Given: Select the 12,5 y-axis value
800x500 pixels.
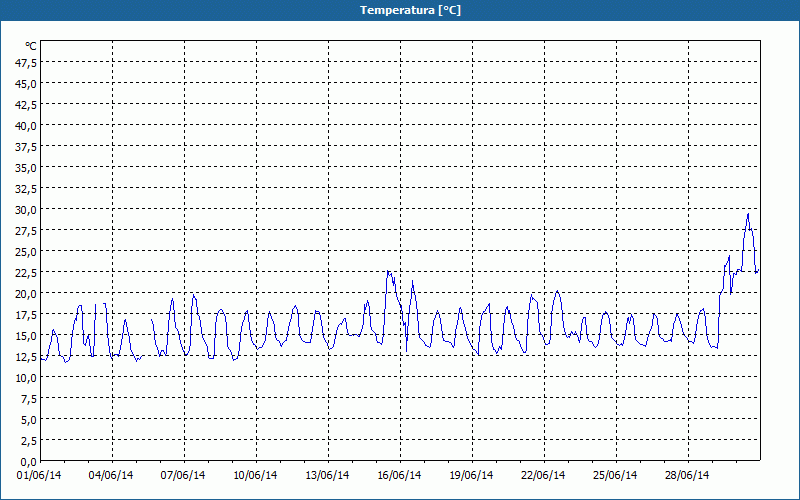Looking at the screenshot, I should (27, 357).
